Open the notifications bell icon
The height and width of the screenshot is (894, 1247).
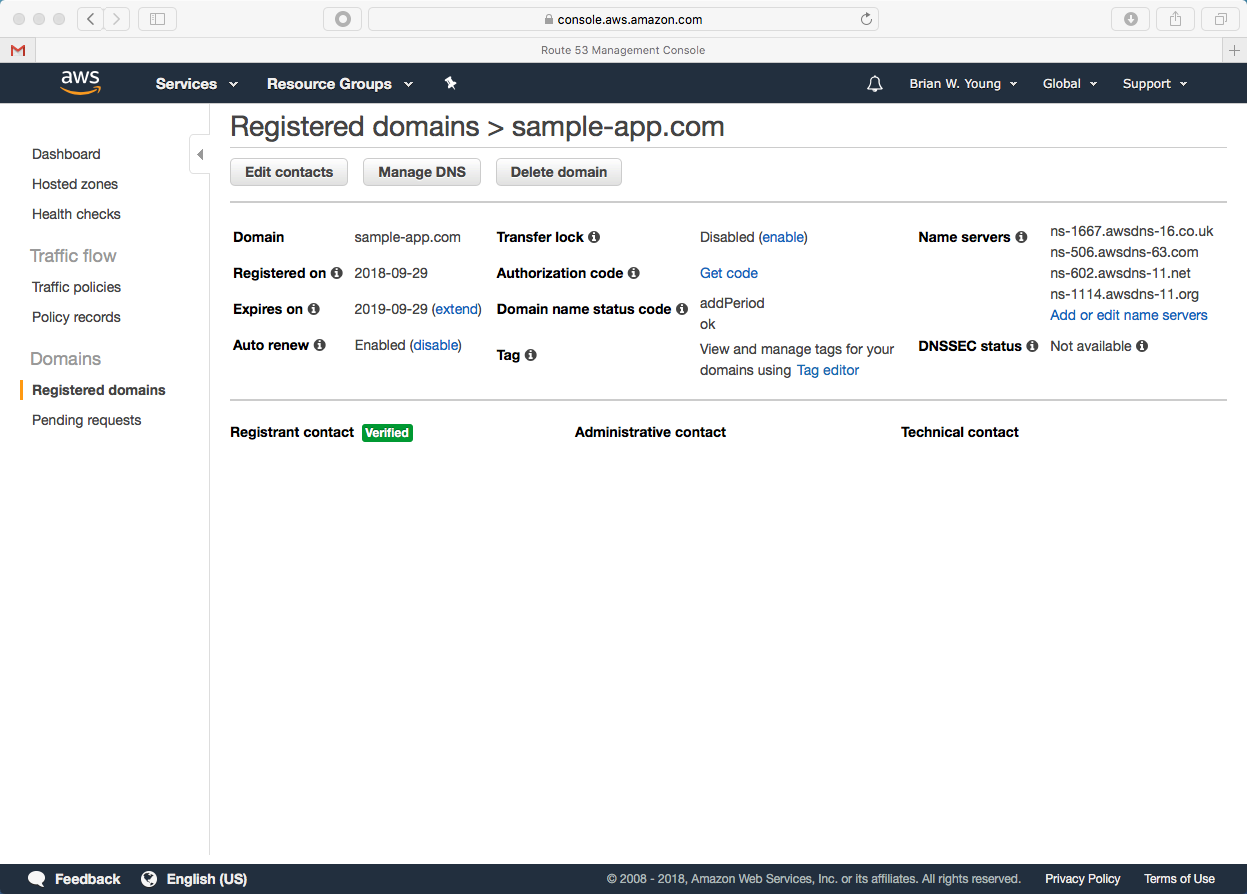[x=874, y=84]
